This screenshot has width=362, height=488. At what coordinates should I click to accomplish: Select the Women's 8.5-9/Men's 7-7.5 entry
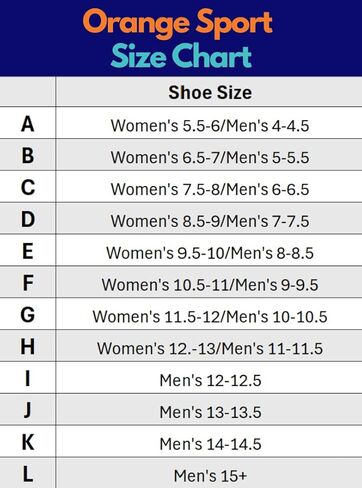210,221
